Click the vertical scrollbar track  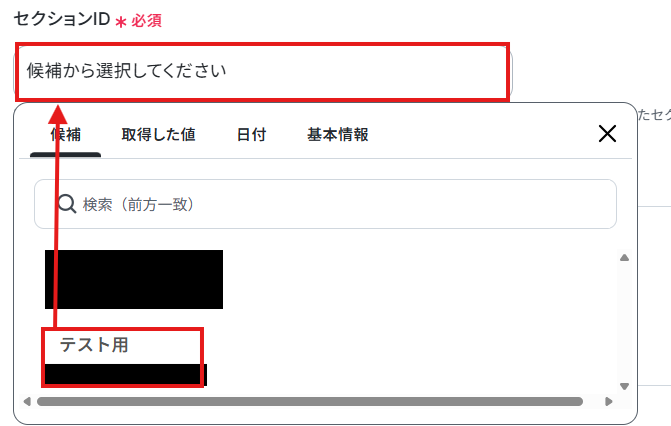[x=624, y=321]
